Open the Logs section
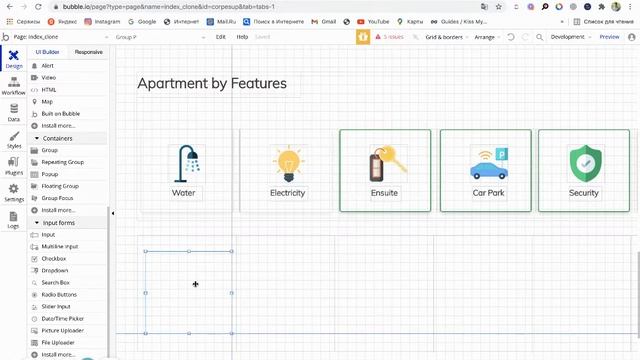 click(x=13, y=220)
